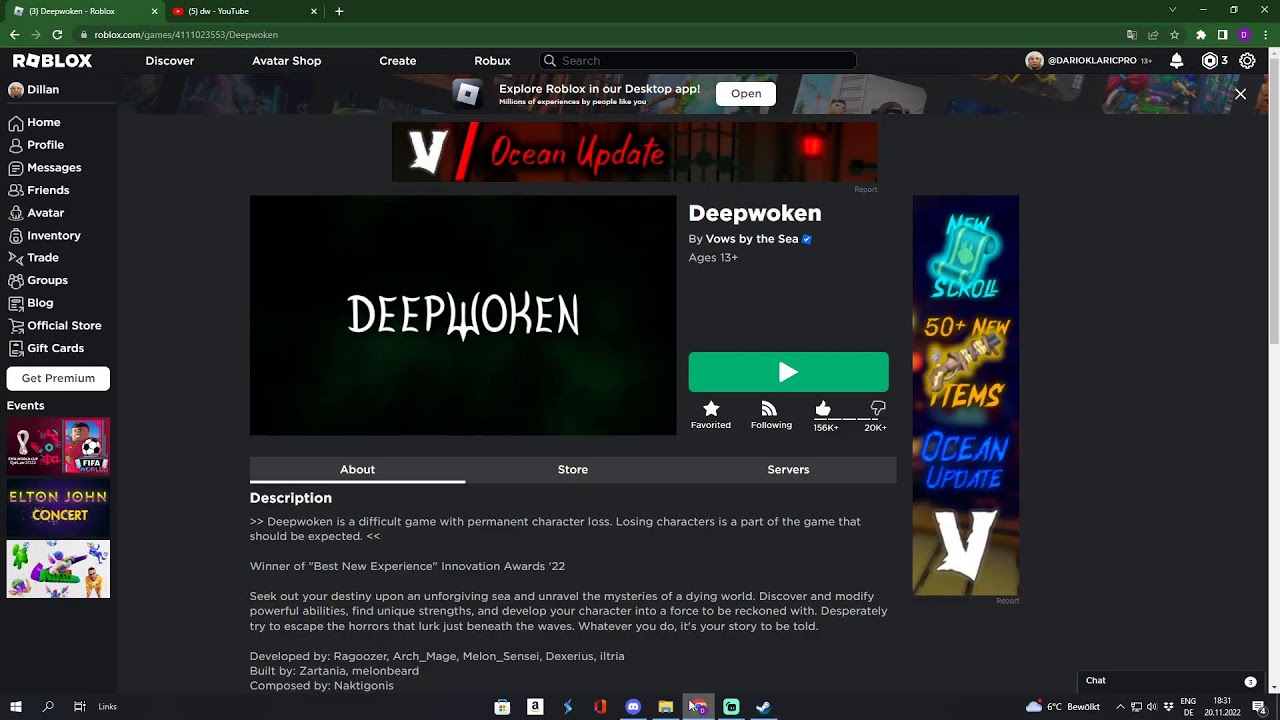This screenshot has width=1280, height=720.
Task: Open the notifications bell icon
Action: pos(1177,61)
